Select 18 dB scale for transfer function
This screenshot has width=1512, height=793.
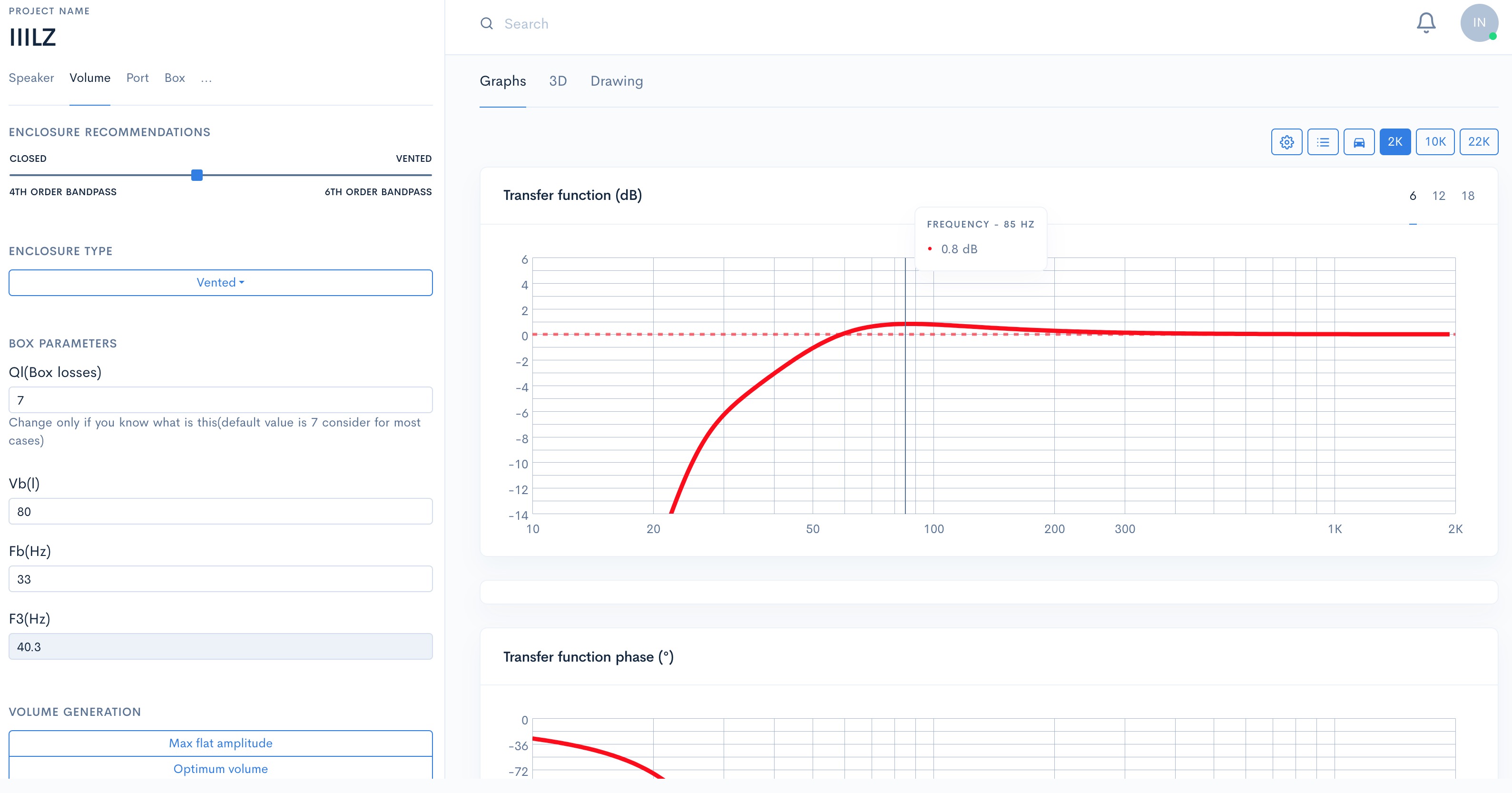click(1468, 196)
